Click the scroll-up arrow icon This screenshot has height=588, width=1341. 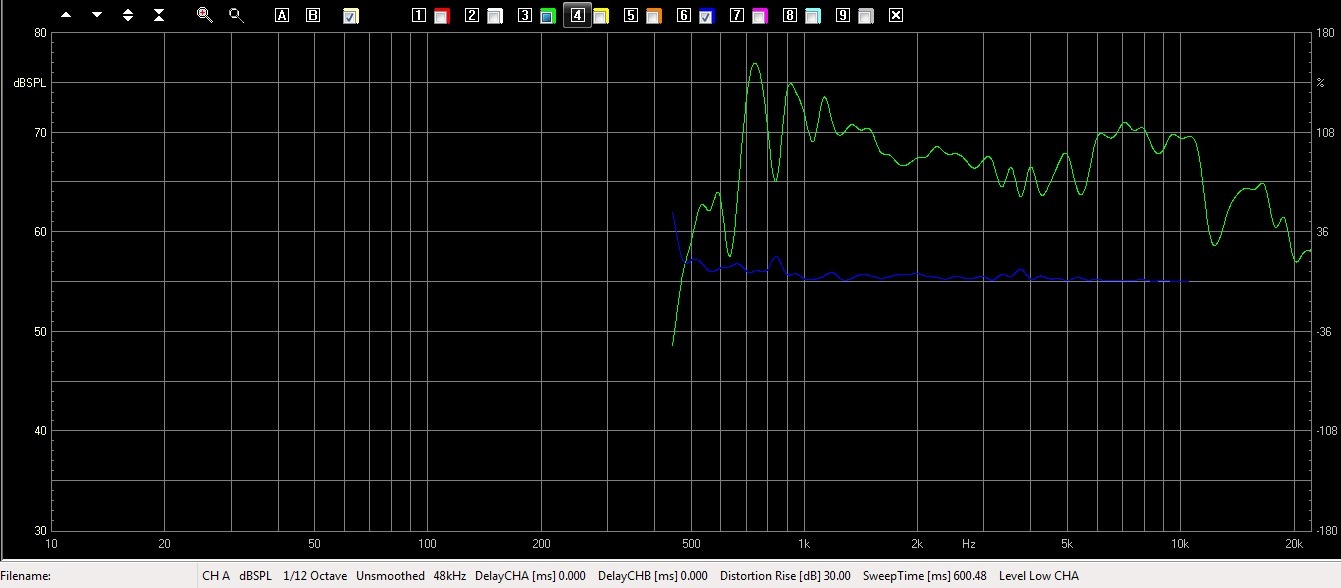pos(66,16)
